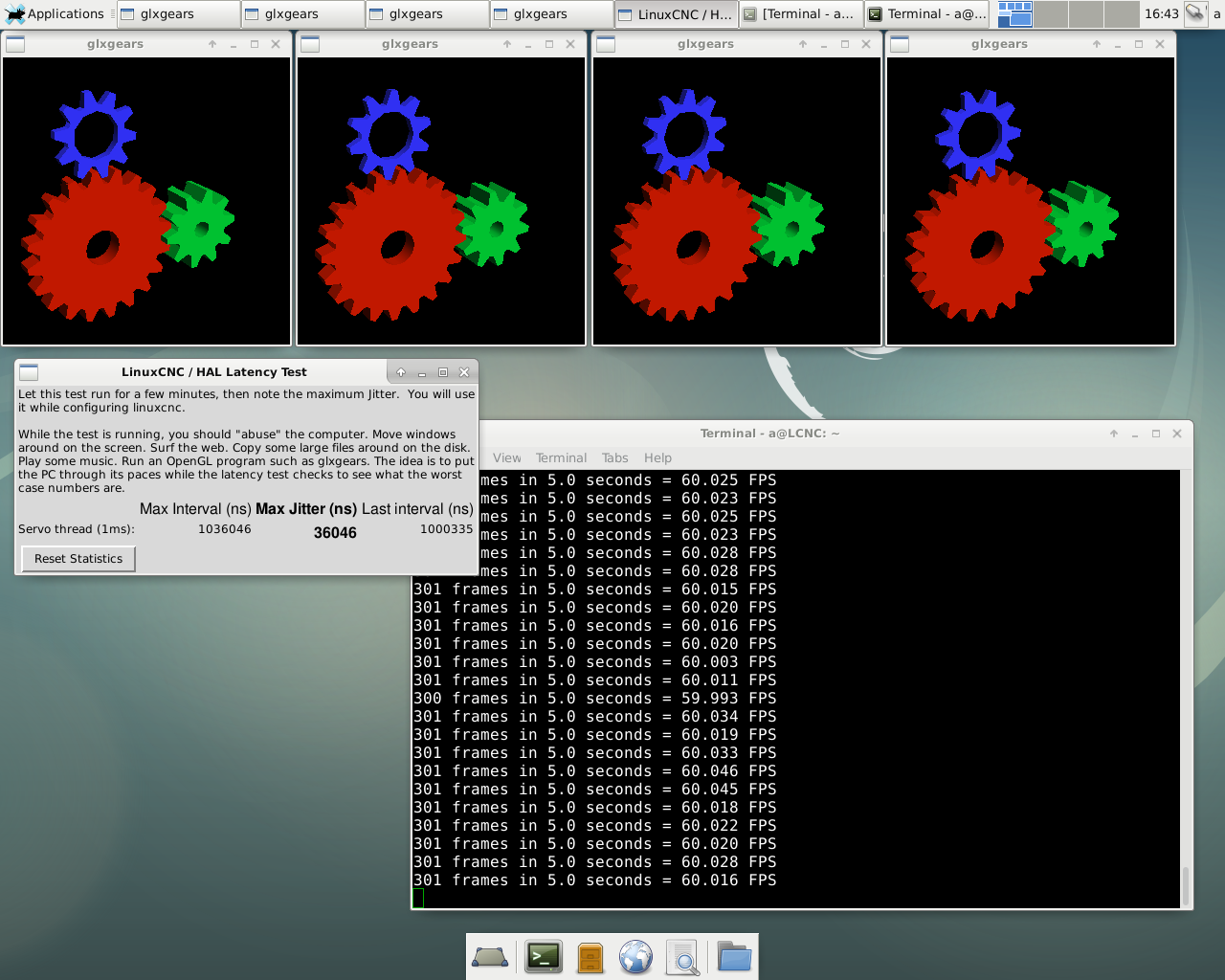Shade the LinuxCNC Latency Test window with the arrow

[401, 372]
